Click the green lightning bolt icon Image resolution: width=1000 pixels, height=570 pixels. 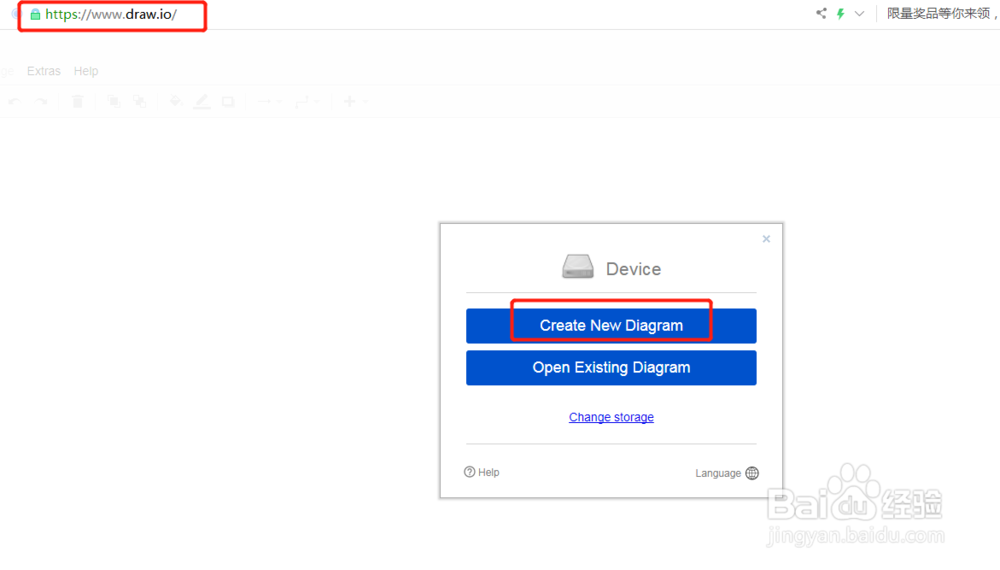(x=840, y=14)
